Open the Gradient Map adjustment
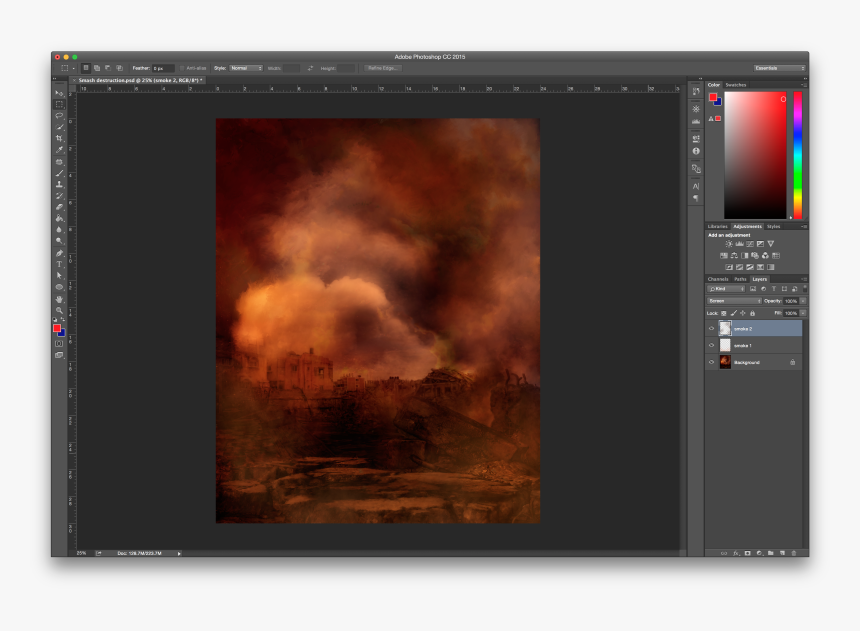 tap(760, 267)
